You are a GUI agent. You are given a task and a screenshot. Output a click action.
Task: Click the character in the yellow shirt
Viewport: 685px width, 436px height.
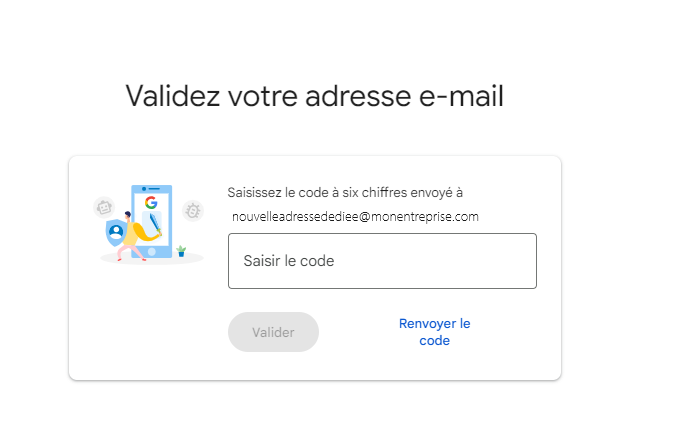point(137,238)
